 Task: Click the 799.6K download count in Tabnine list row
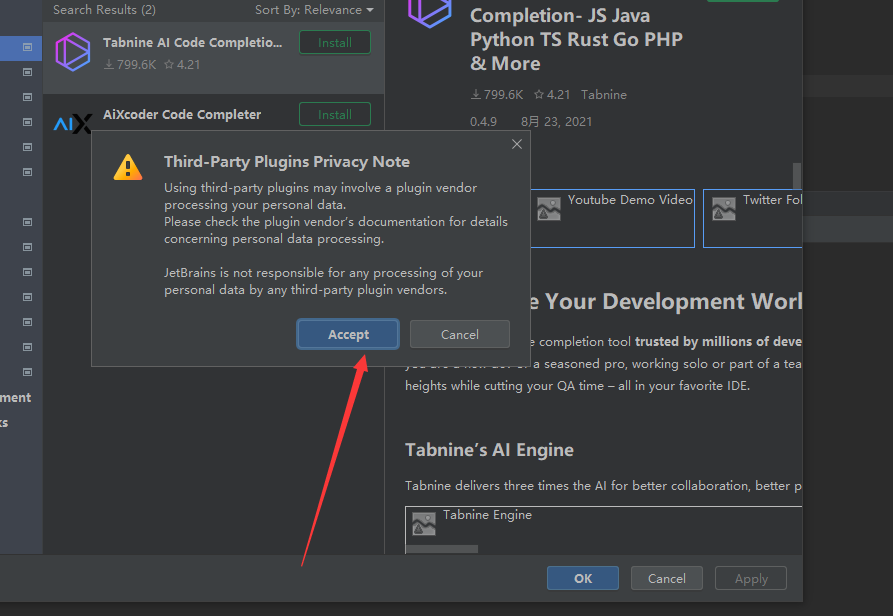(x=130, y=64)
